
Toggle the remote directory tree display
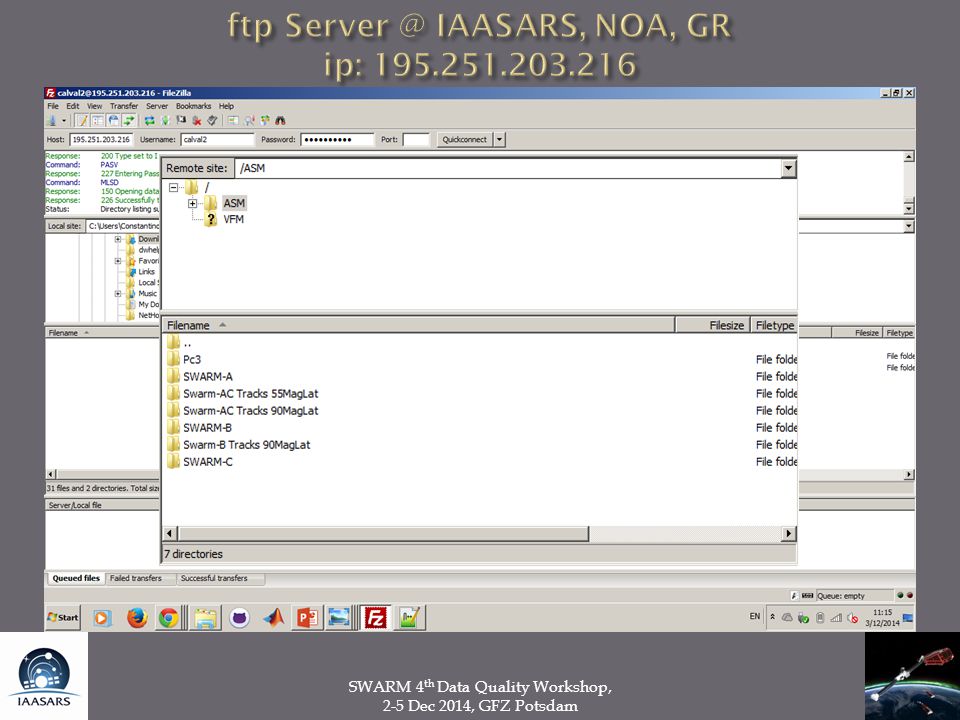[x=114, y=120]
